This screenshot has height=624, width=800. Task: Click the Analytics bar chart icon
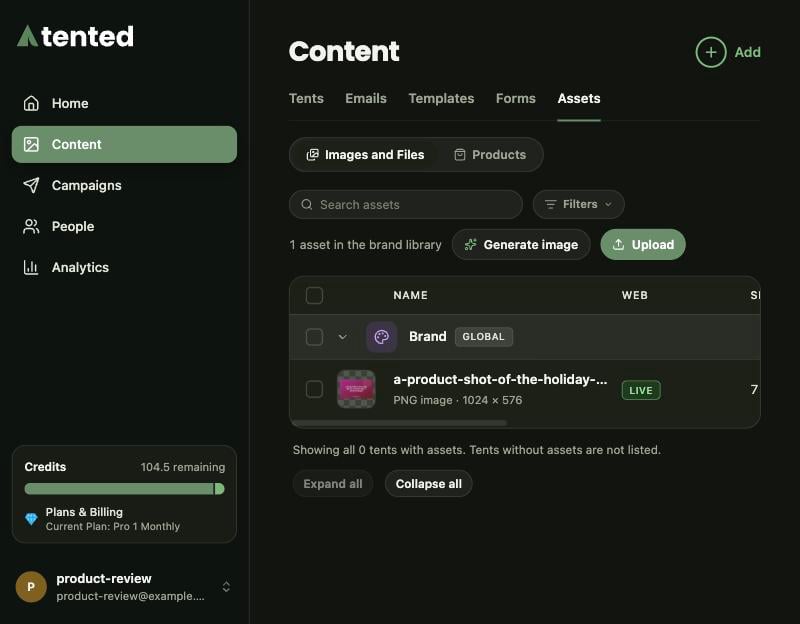[31, 267]
